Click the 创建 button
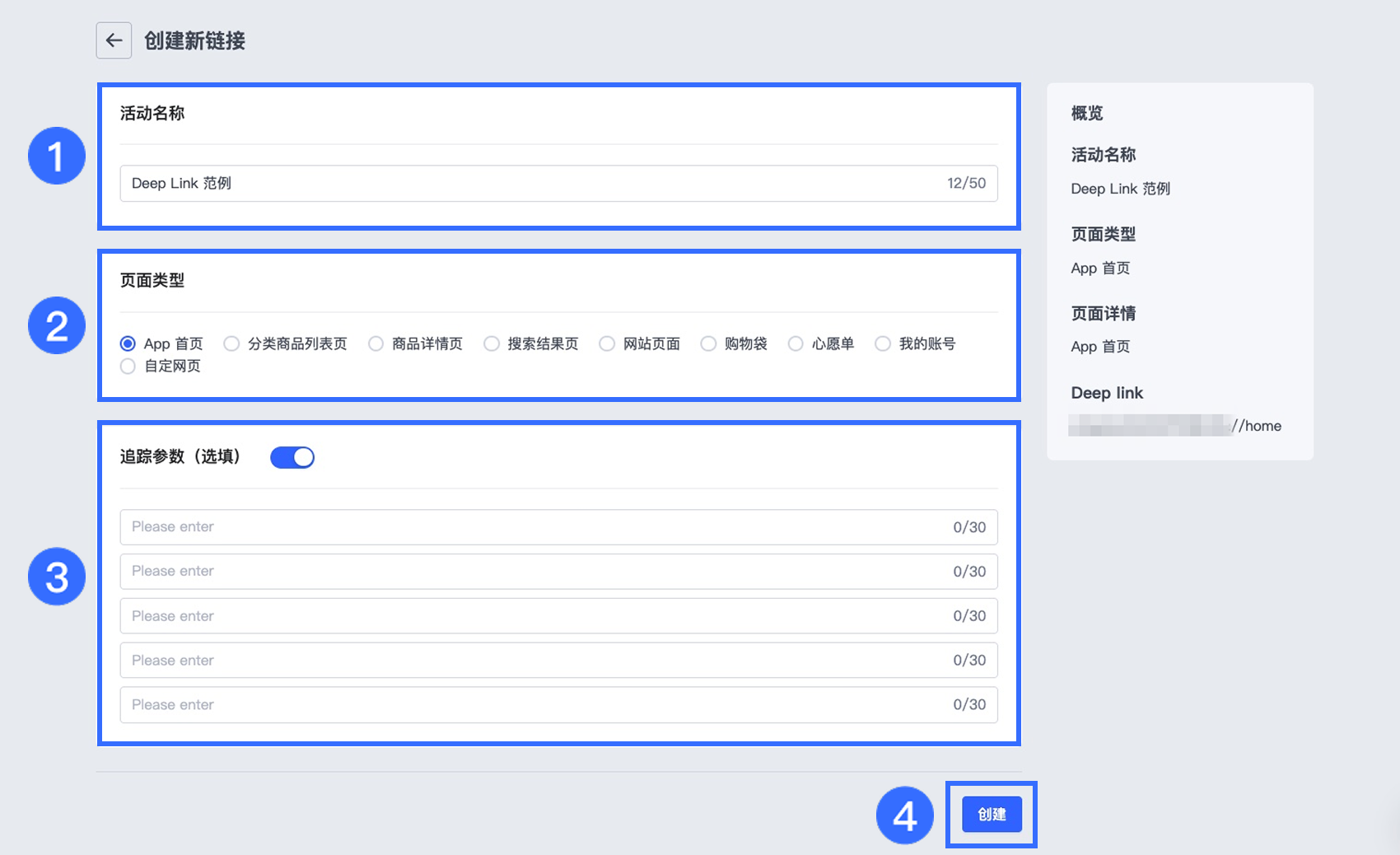 coord(992,815)
